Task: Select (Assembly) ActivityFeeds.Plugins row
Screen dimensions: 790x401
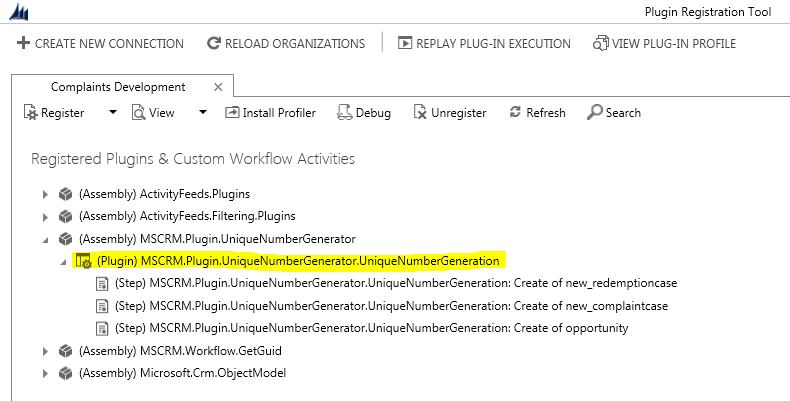Action: pos(164,194)
